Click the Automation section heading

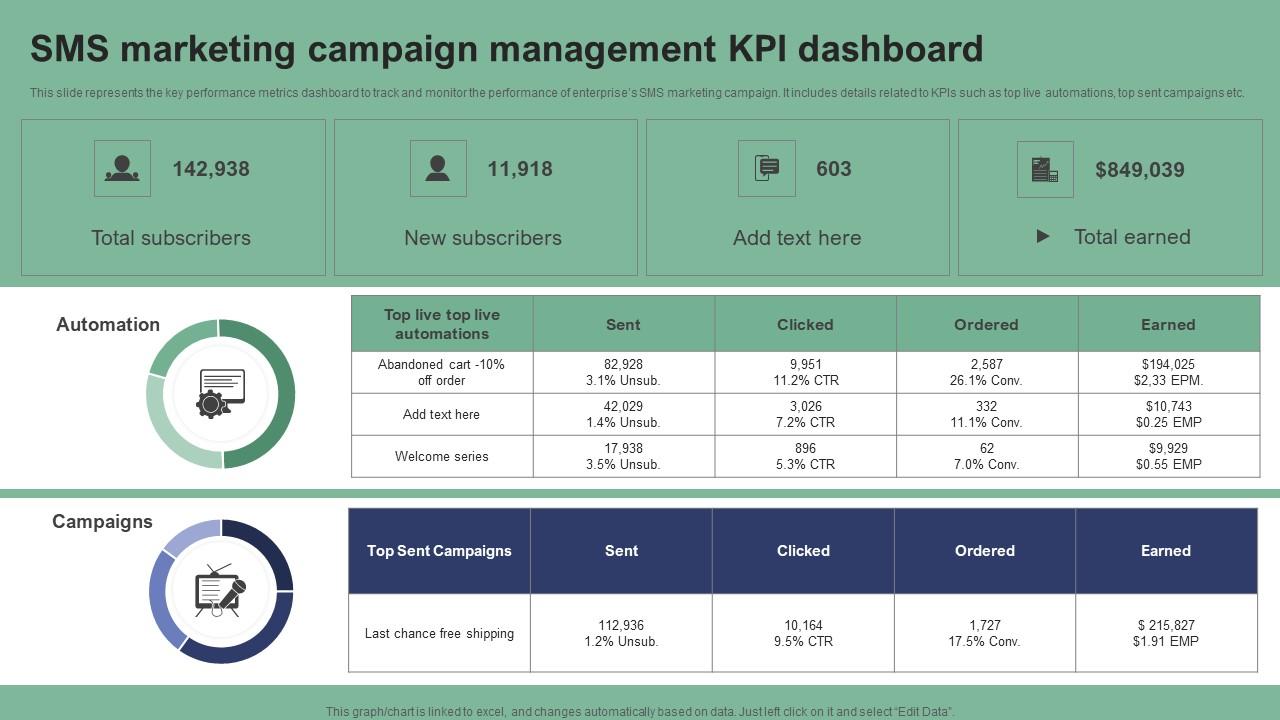pos(108,324)
